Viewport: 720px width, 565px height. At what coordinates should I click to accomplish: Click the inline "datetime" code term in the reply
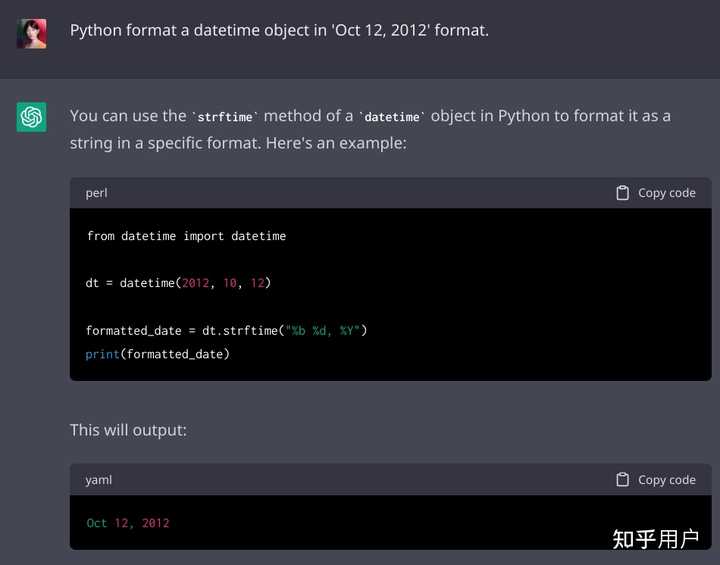pyautogui.click(x=392, y=117)
